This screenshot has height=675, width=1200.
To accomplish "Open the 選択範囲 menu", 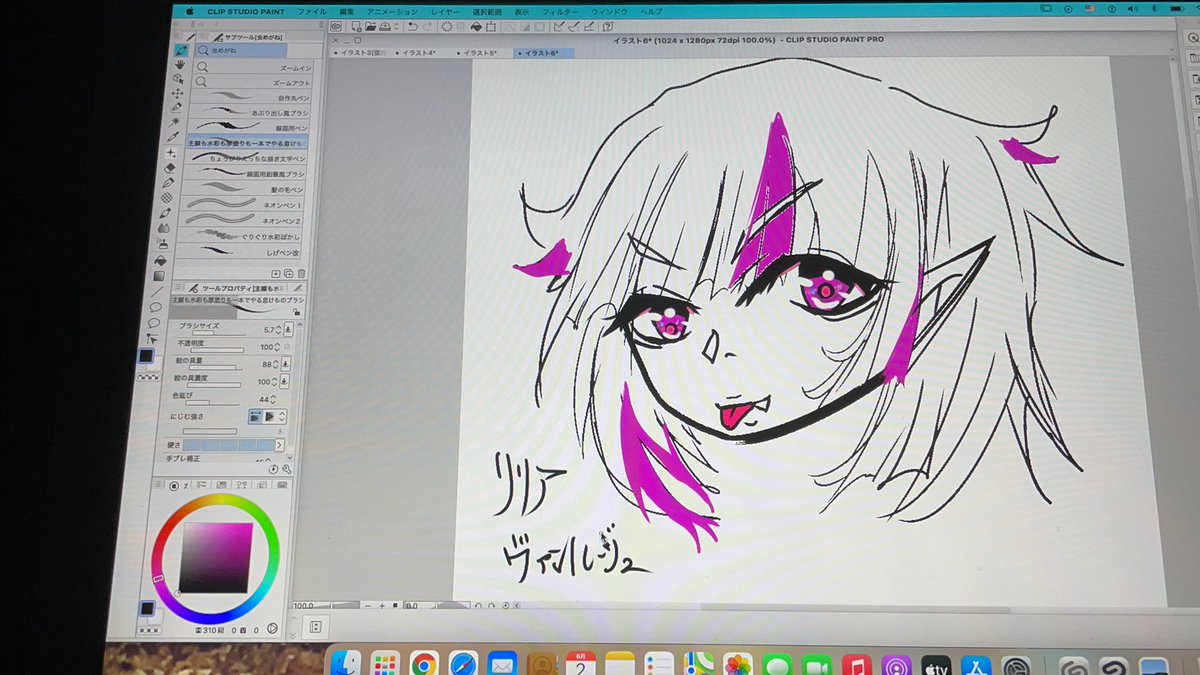I will (x=489, y=11).
